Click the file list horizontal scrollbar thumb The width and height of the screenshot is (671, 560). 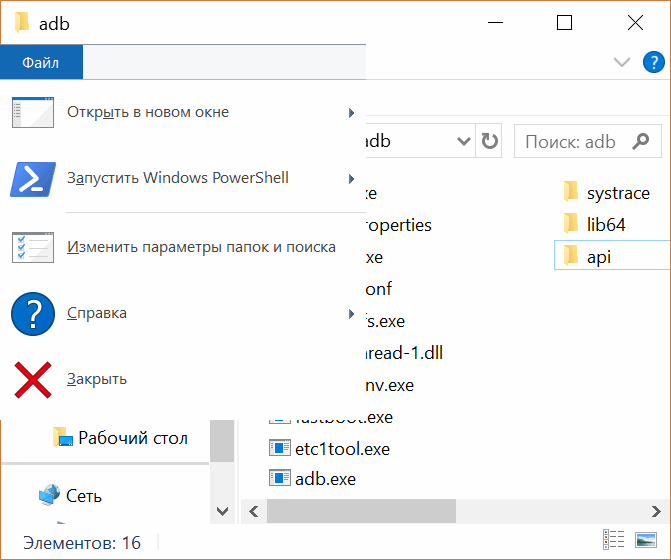click(361, 511)
